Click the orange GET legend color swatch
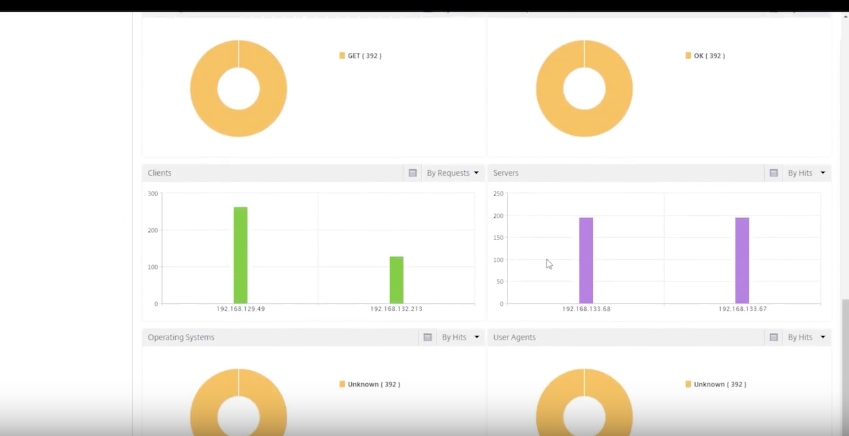Image resolution: width=849 pixels, height=436 pixels. coord(342,56)
